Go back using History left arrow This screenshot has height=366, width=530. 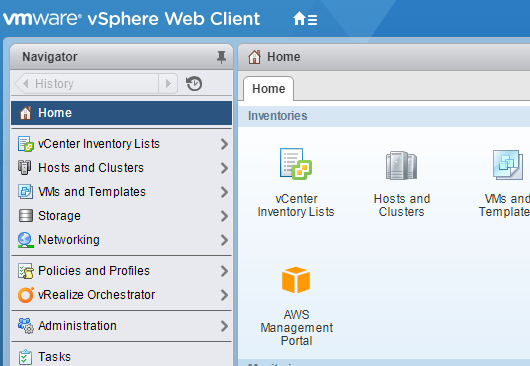(x=25, y=83)
